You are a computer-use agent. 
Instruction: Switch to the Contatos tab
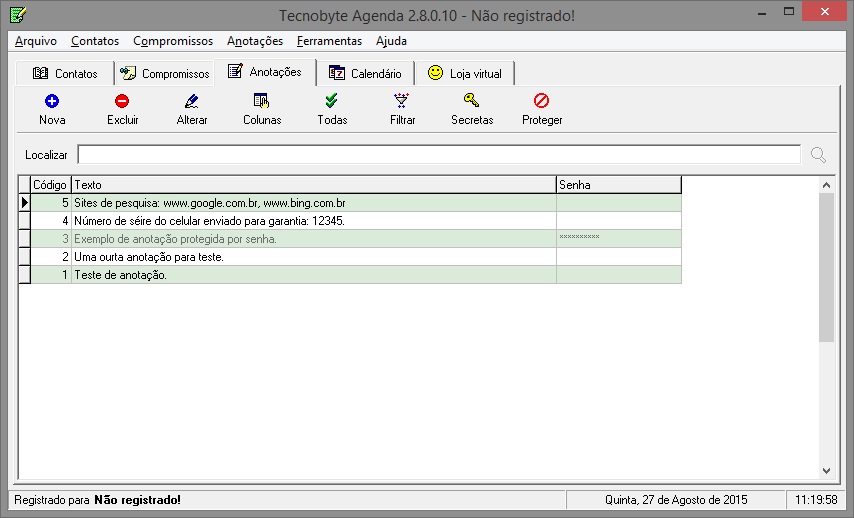coord(66,74)
